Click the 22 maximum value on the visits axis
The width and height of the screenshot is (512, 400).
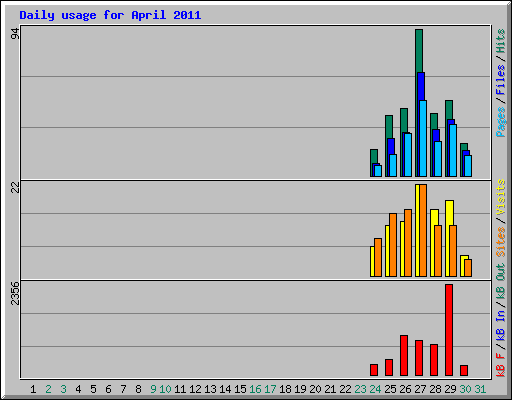15,187
